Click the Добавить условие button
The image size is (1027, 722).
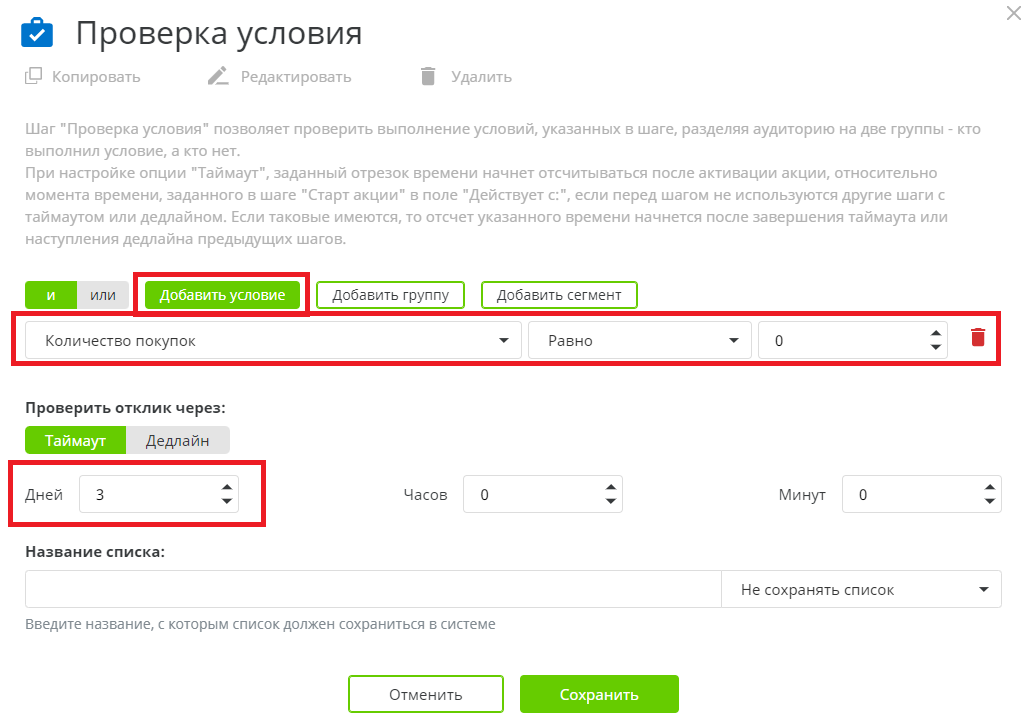pos(222,295)
